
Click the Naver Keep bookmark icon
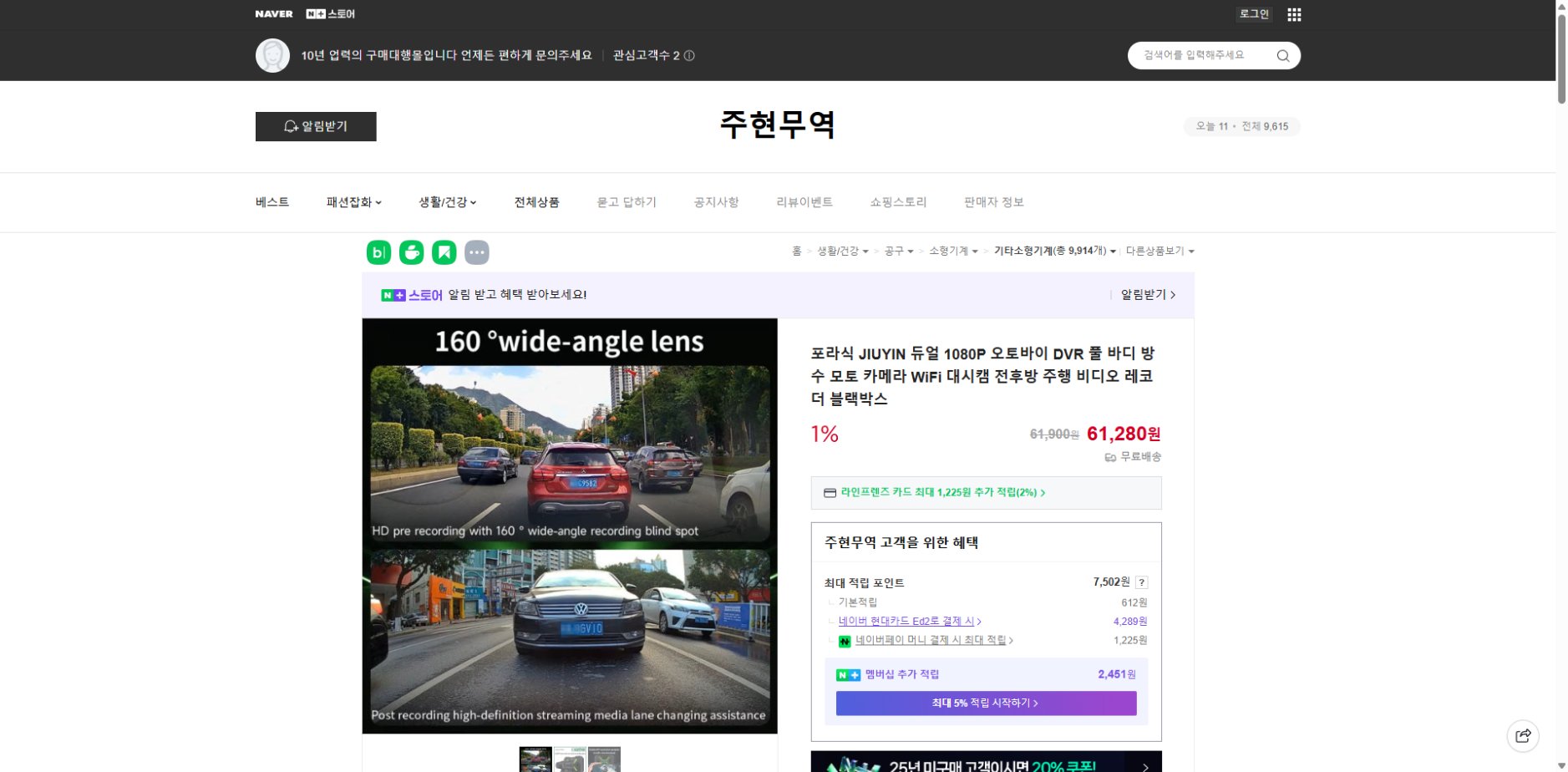coord(444,251)
